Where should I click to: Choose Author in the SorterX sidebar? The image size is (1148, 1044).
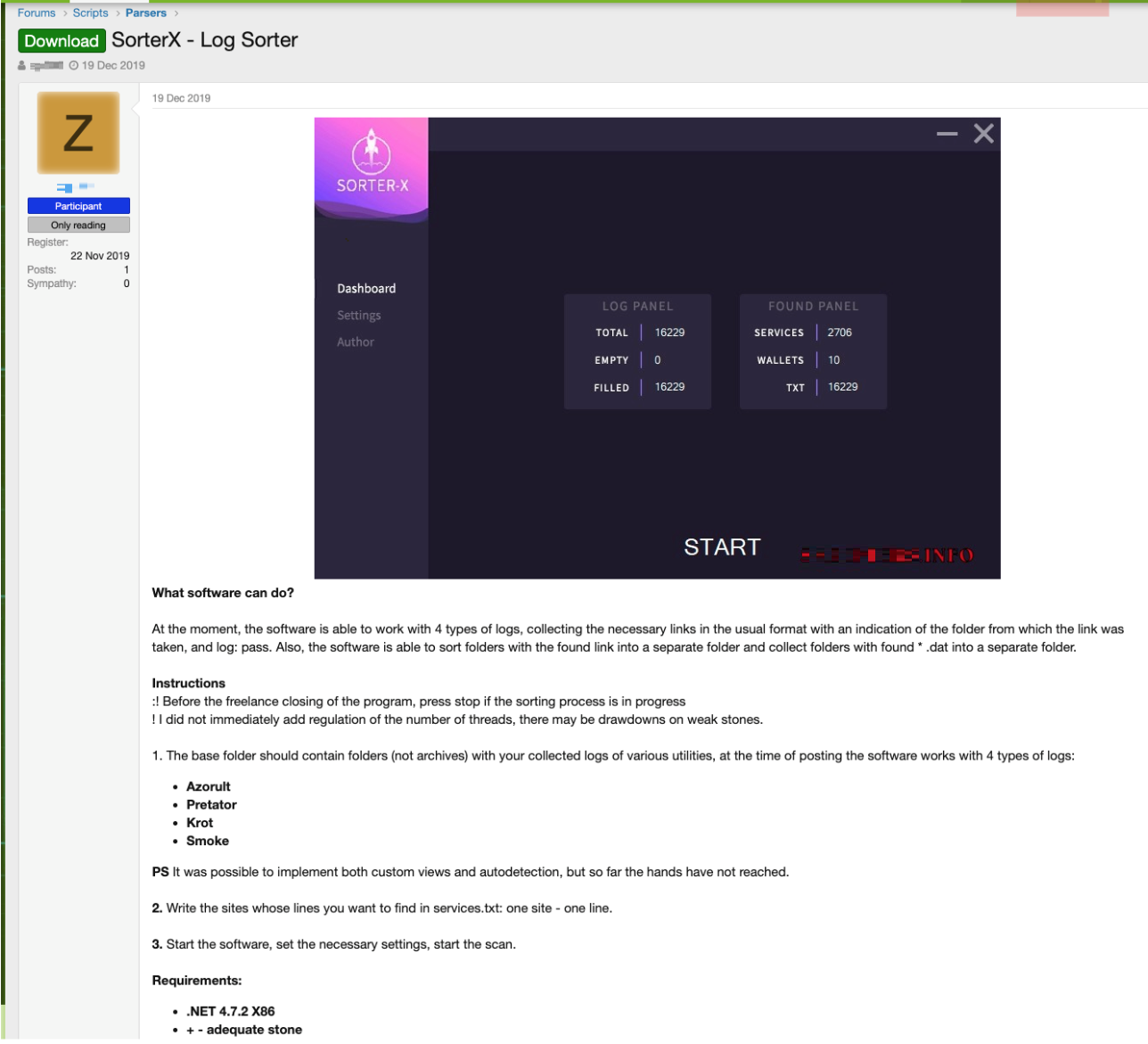coord(355,342)
